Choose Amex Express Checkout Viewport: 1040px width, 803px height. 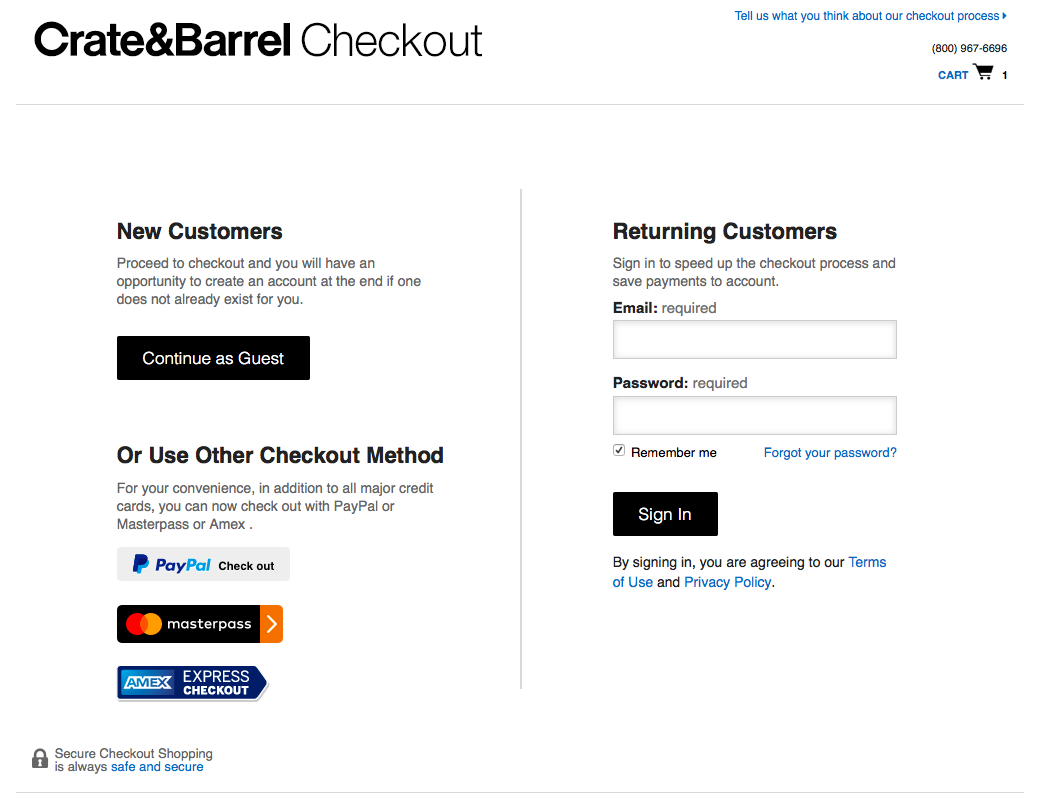(x=190, y=682)
